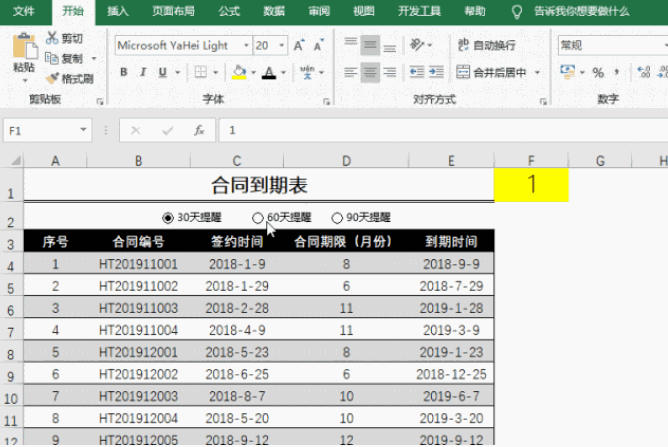668x447 pixels.
Task: Open fill color dropdown arrow
Action: point(254,72)
